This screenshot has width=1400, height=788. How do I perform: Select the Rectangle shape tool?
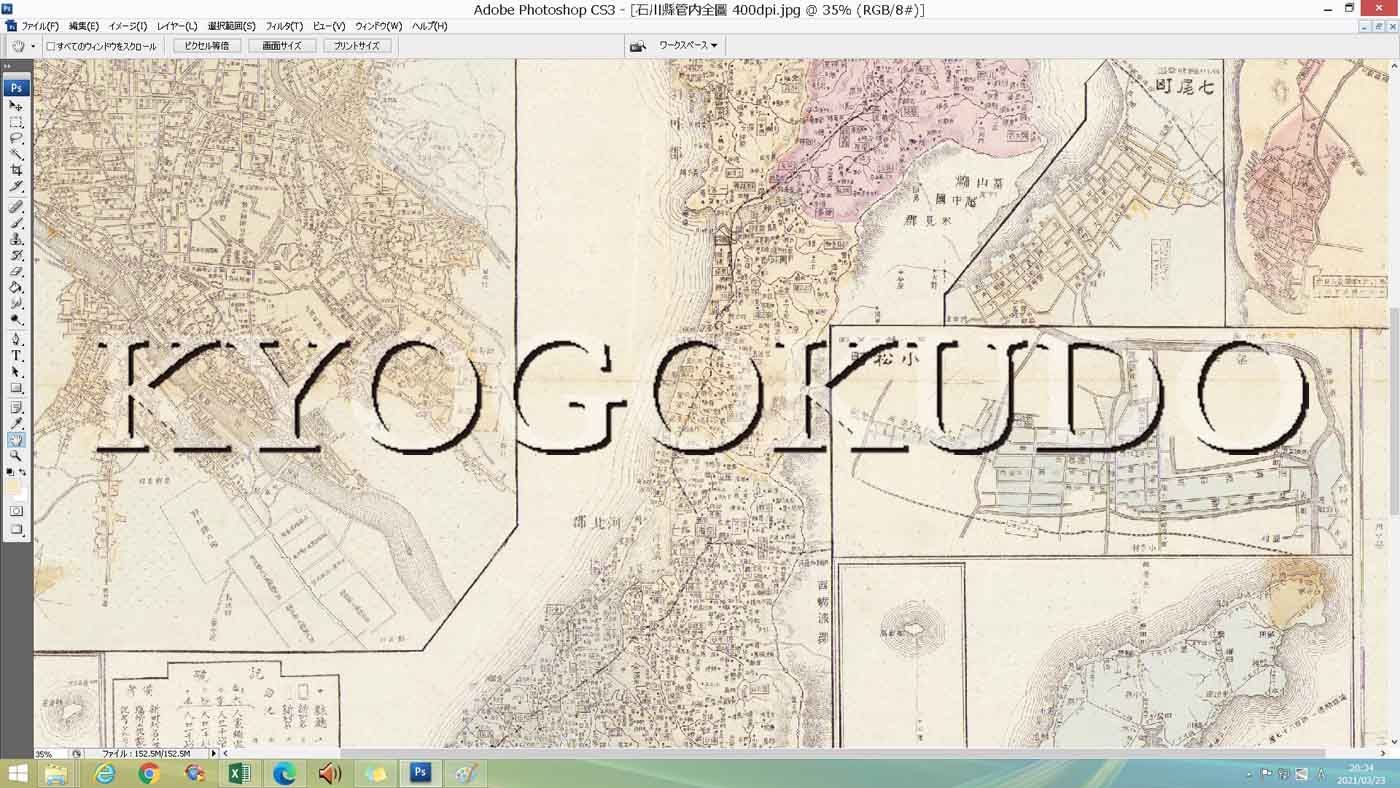16,387
